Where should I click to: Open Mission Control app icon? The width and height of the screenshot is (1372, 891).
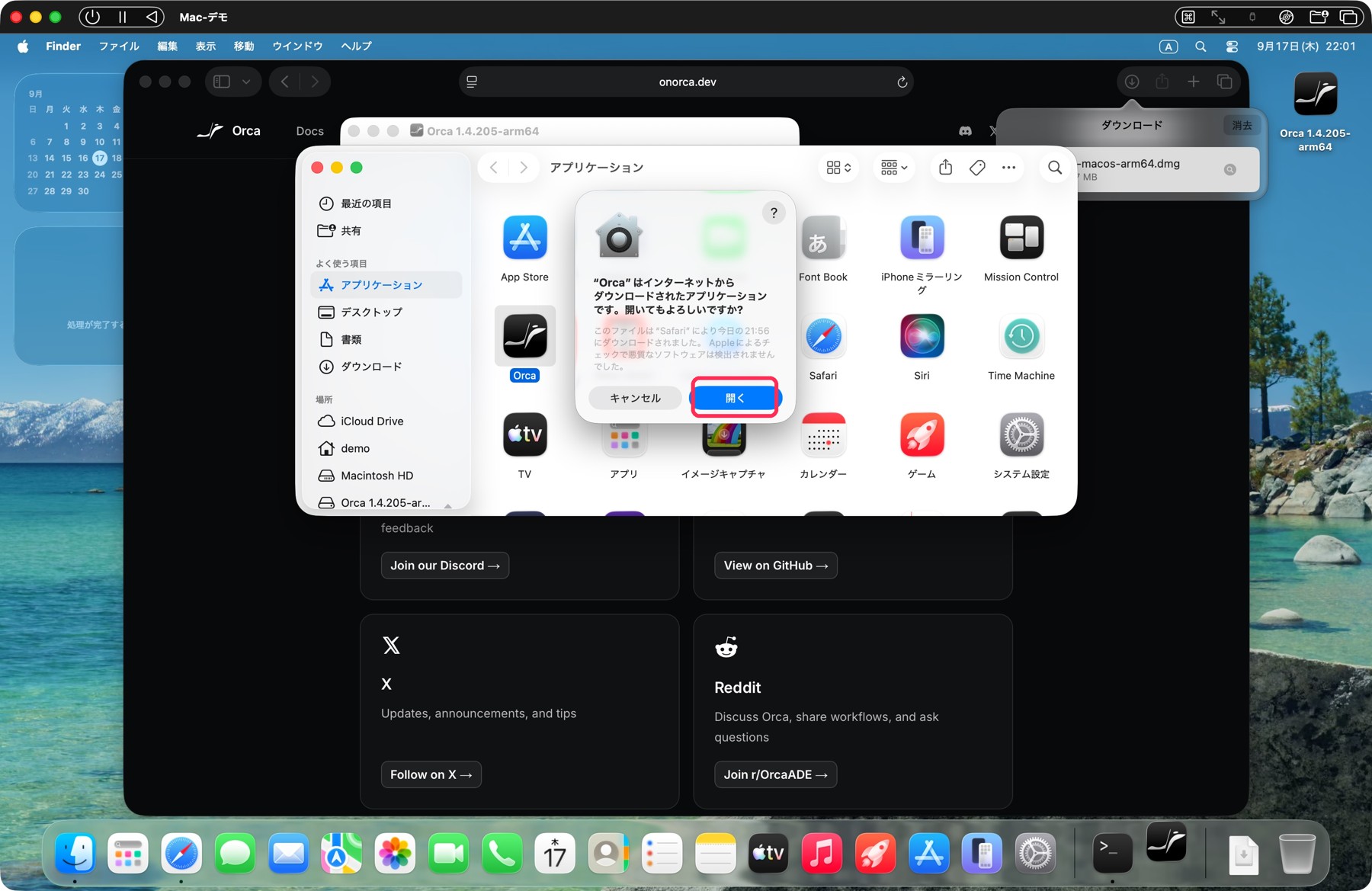(1021, 237)
